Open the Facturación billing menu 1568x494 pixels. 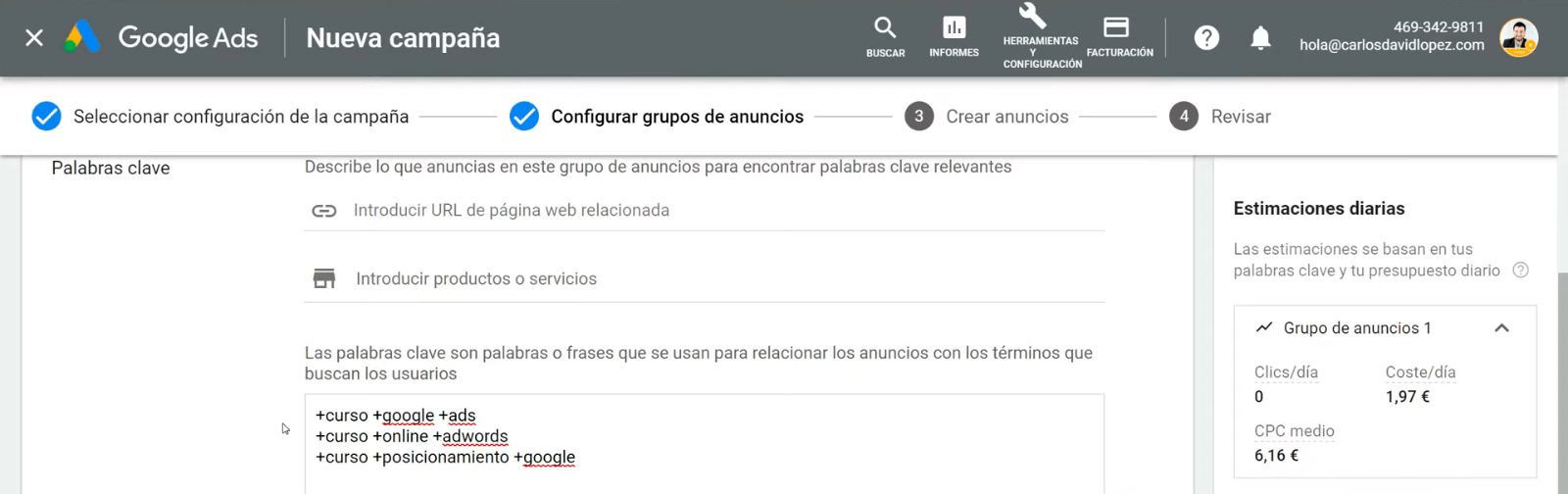(x=1119, y=37)
